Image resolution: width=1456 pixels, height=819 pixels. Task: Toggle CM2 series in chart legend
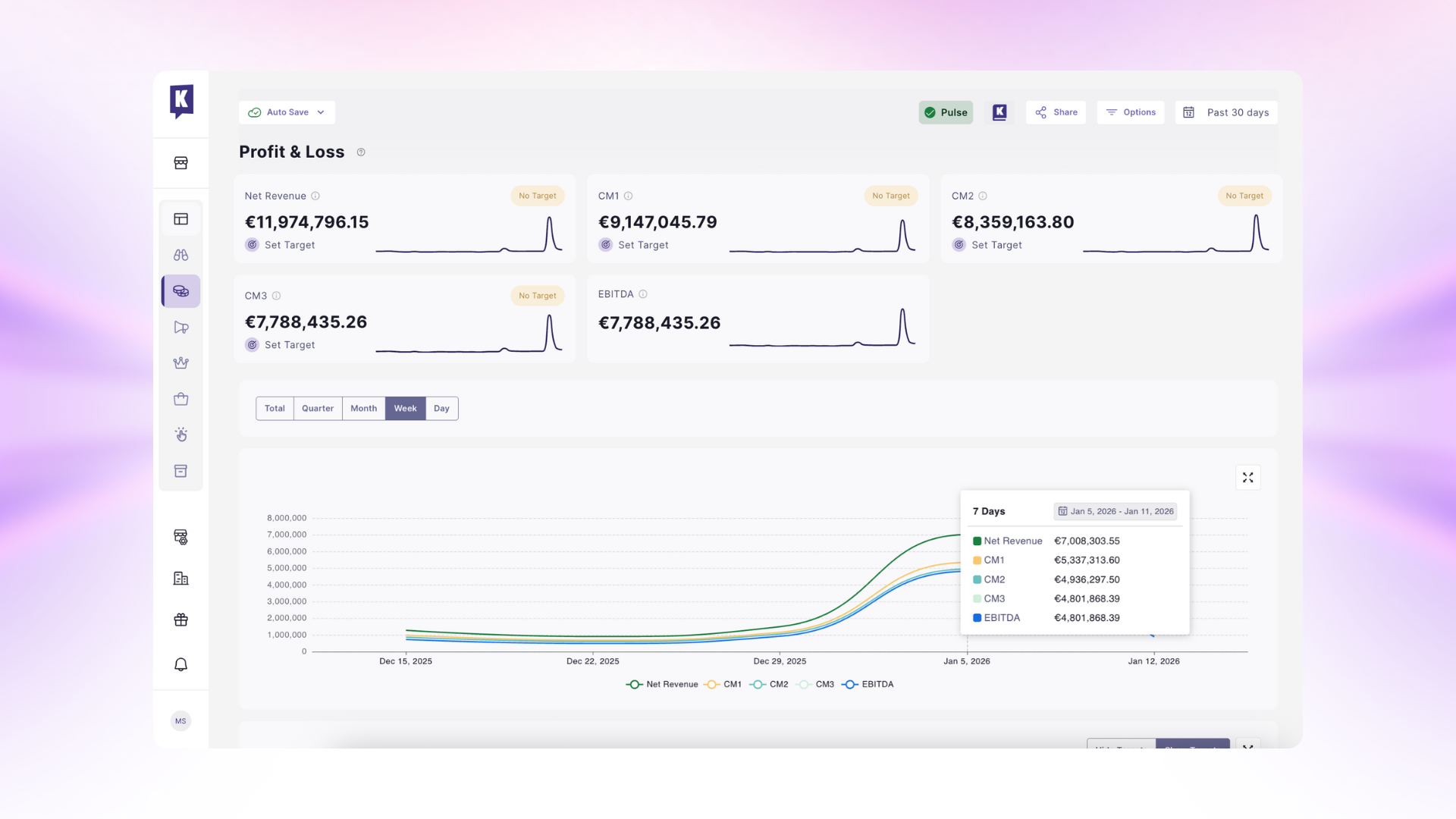click(x=769, y=684)
